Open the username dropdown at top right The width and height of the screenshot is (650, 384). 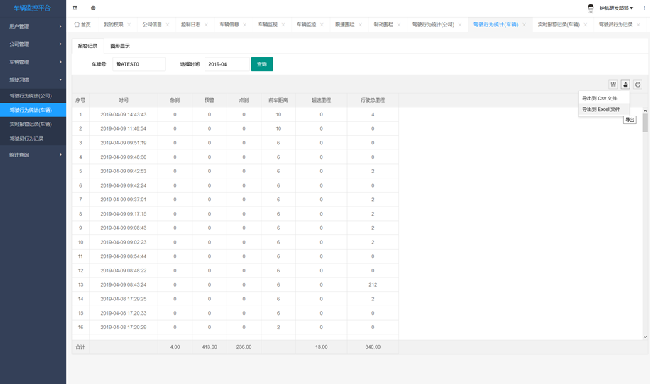click(x=616, y=8)
